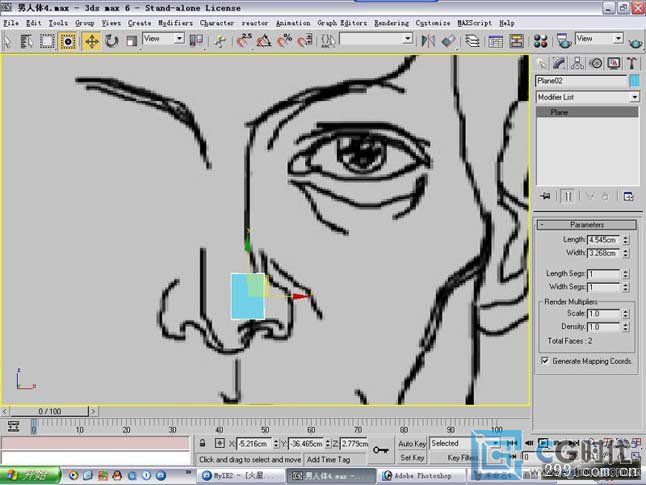
Task: Click the Width Segs value field
Action: click(x=604, y=287)
